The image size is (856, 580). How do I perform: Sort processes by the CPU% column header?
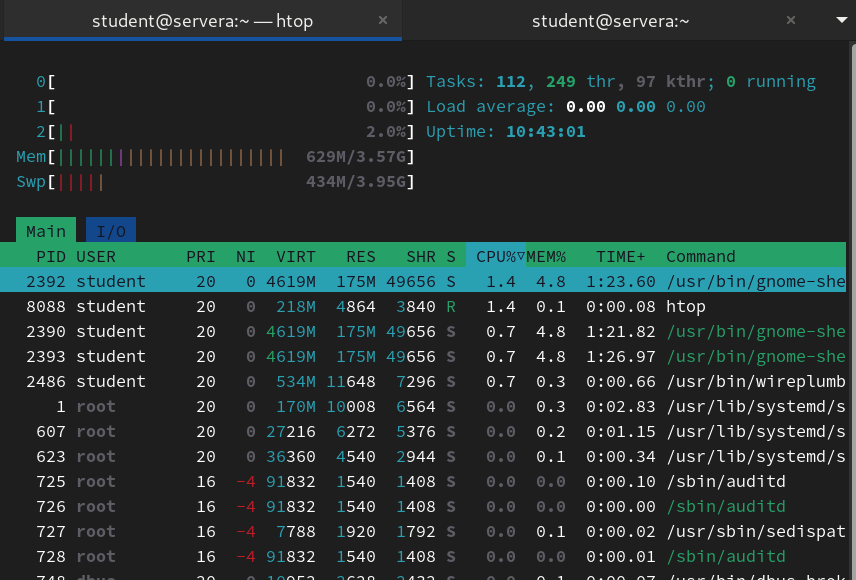(x=500, y=256)
